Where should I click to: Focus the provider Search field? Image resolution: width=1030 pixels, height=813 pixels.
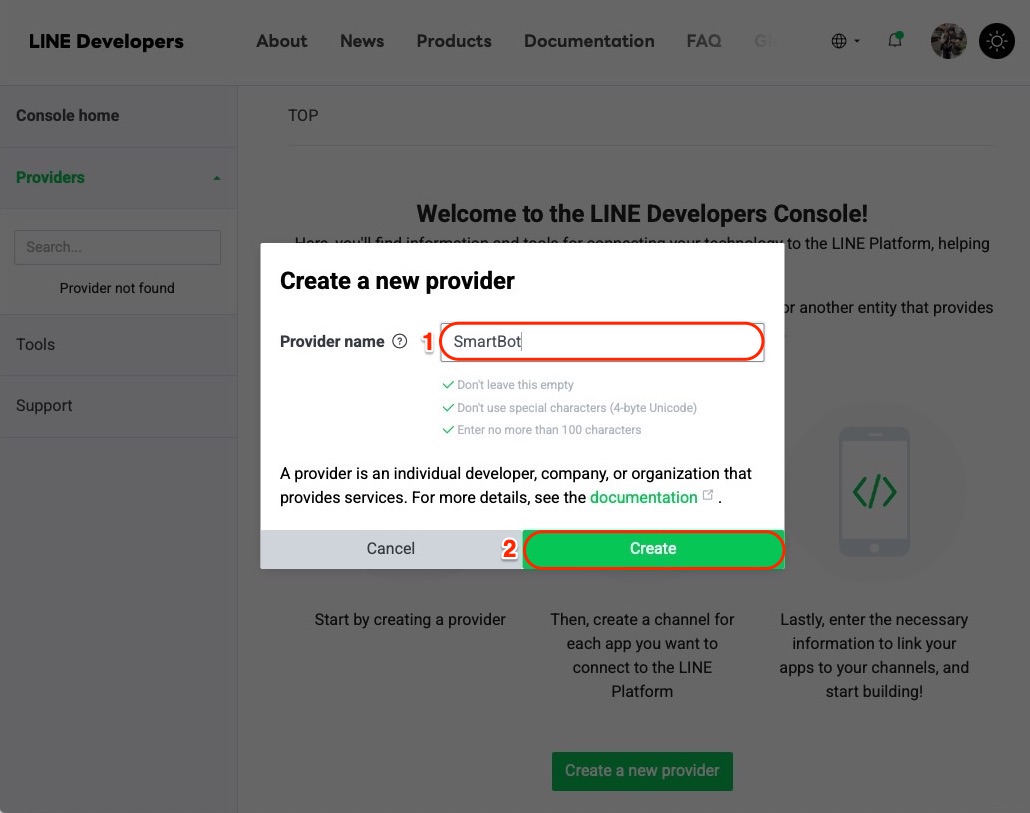point(118,247)
